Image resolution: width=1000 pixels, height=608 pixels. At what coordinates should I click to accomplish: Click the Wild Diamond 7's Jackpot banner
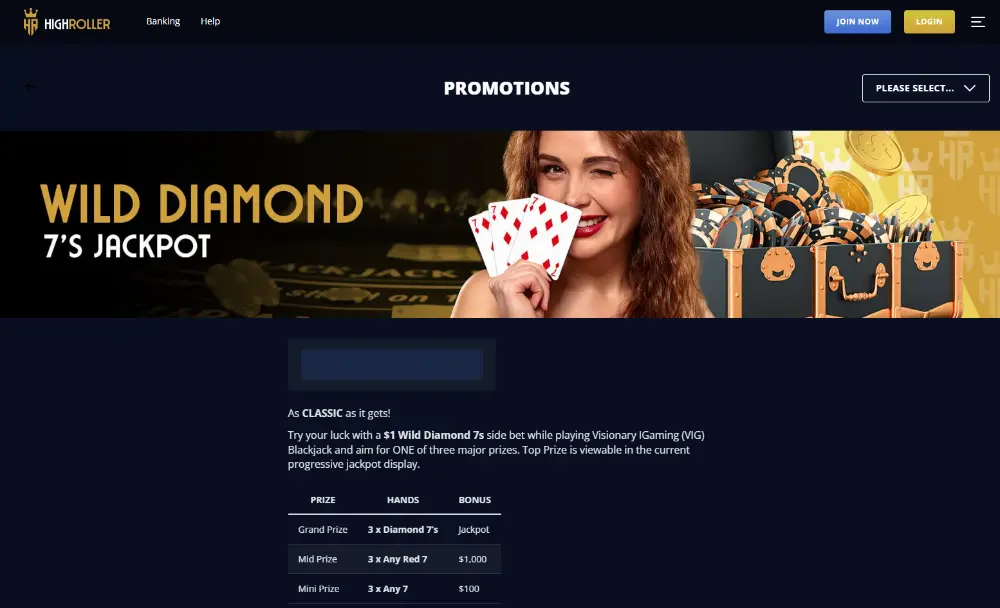[500, 224]
